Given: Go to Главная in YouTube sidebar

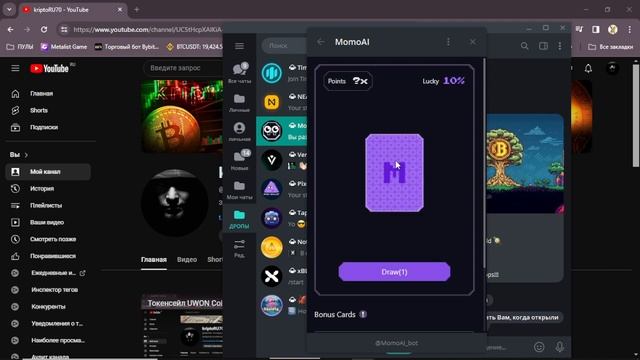Looking at the screenshot, I should (x=48, y=93).
